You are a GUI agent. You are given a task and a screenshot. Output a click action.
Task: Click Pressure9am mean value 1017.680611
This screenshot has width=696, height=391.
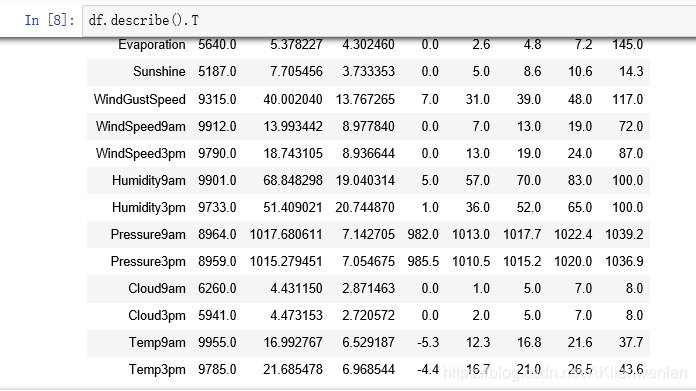coord(286,234)
